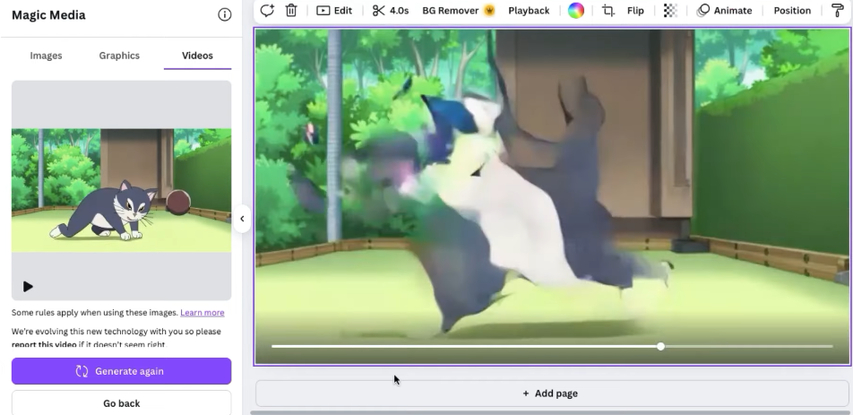853x415 pixels.
Task: Switch to the Images tab
Action: [46, 55]
